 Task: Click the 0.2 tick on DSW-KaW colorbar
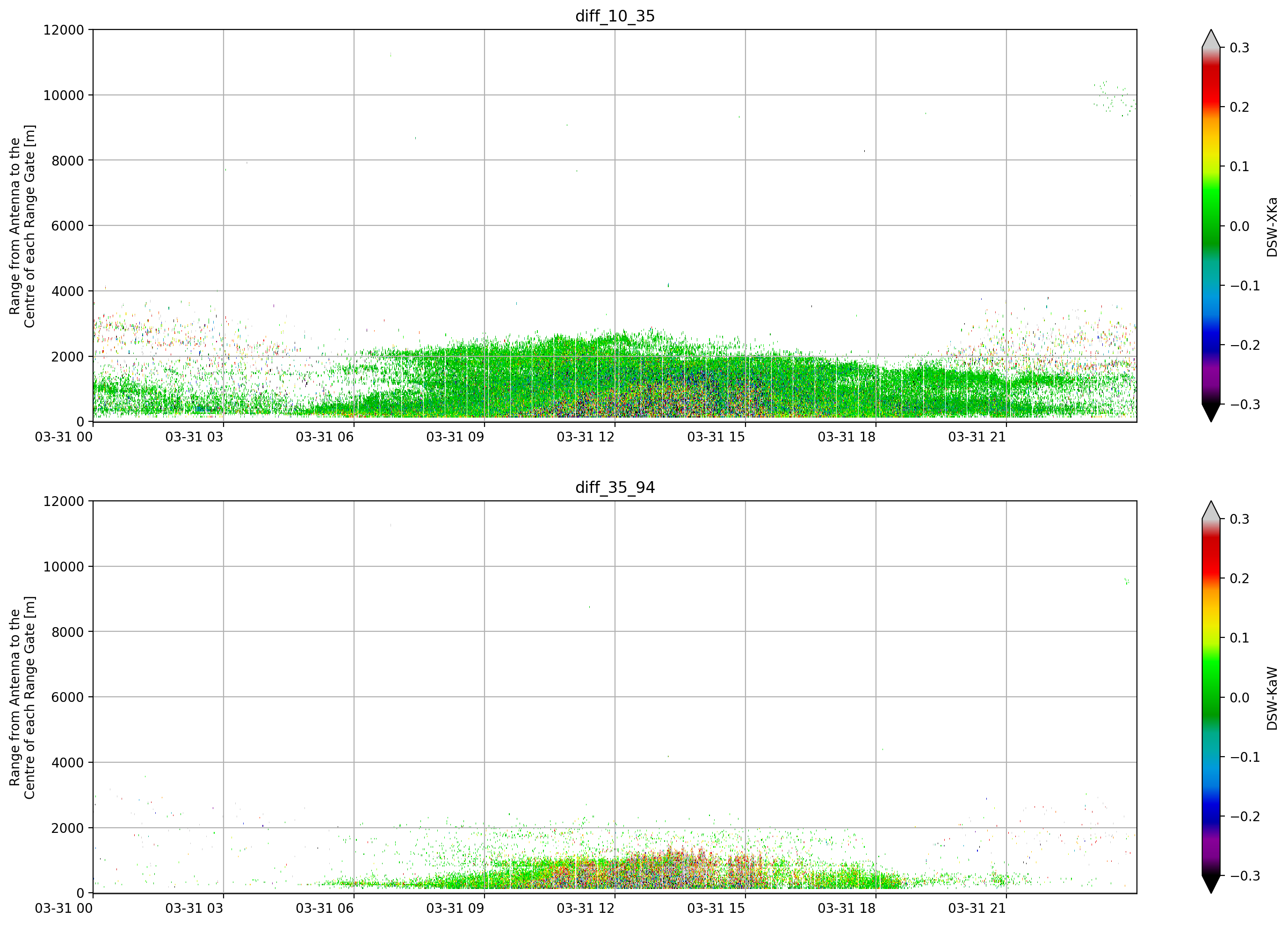[1240, 578]
